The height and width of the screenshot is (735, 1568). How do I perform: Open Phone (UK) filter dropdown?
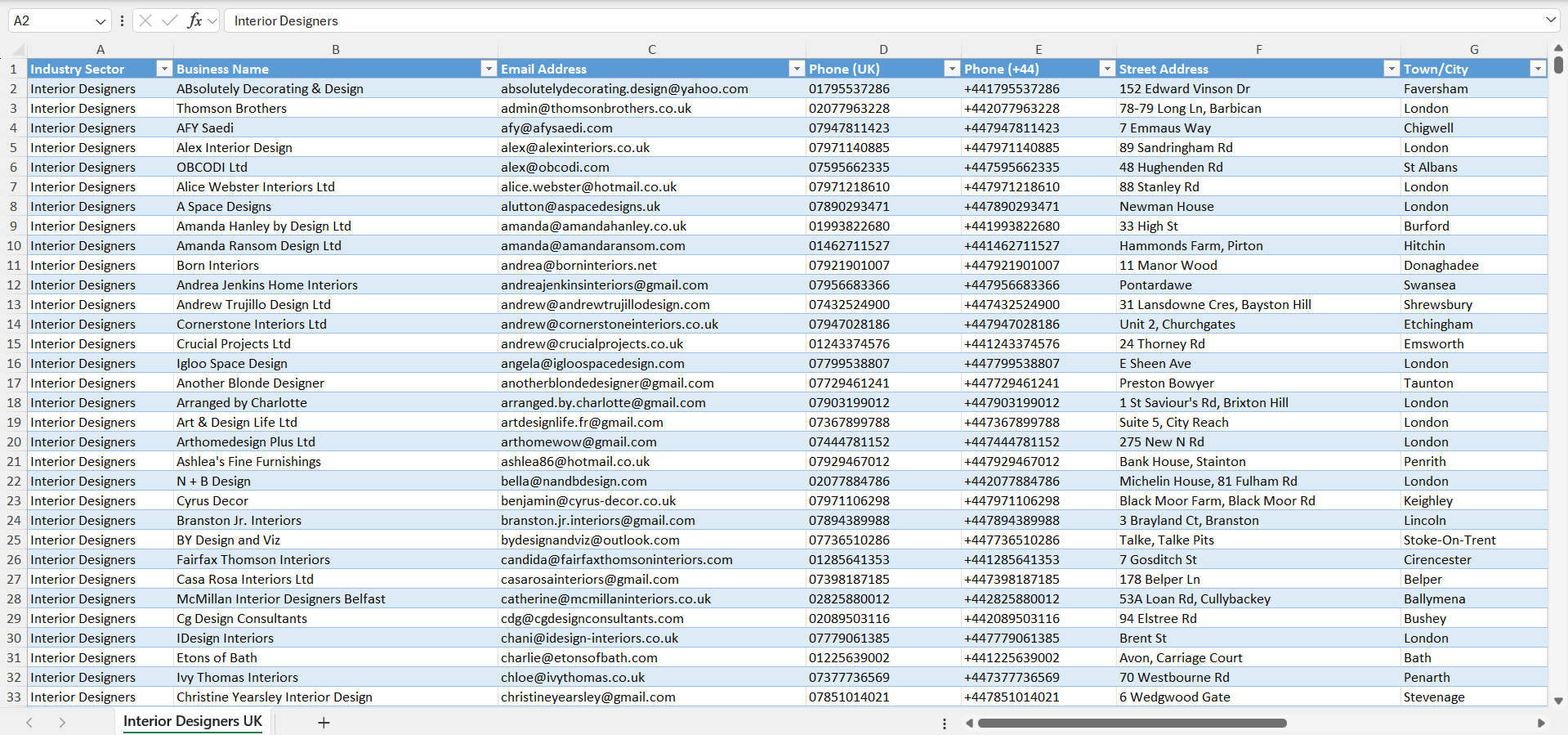(952, 69)
